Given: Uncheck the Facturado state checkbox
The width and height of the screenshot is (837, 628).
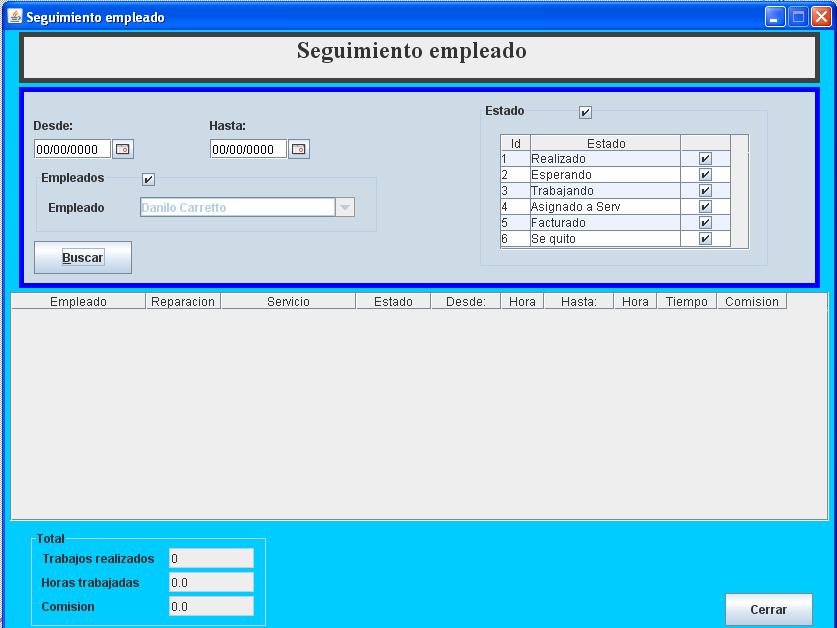Looking at the screenshot, I should (x=705, y=223).
